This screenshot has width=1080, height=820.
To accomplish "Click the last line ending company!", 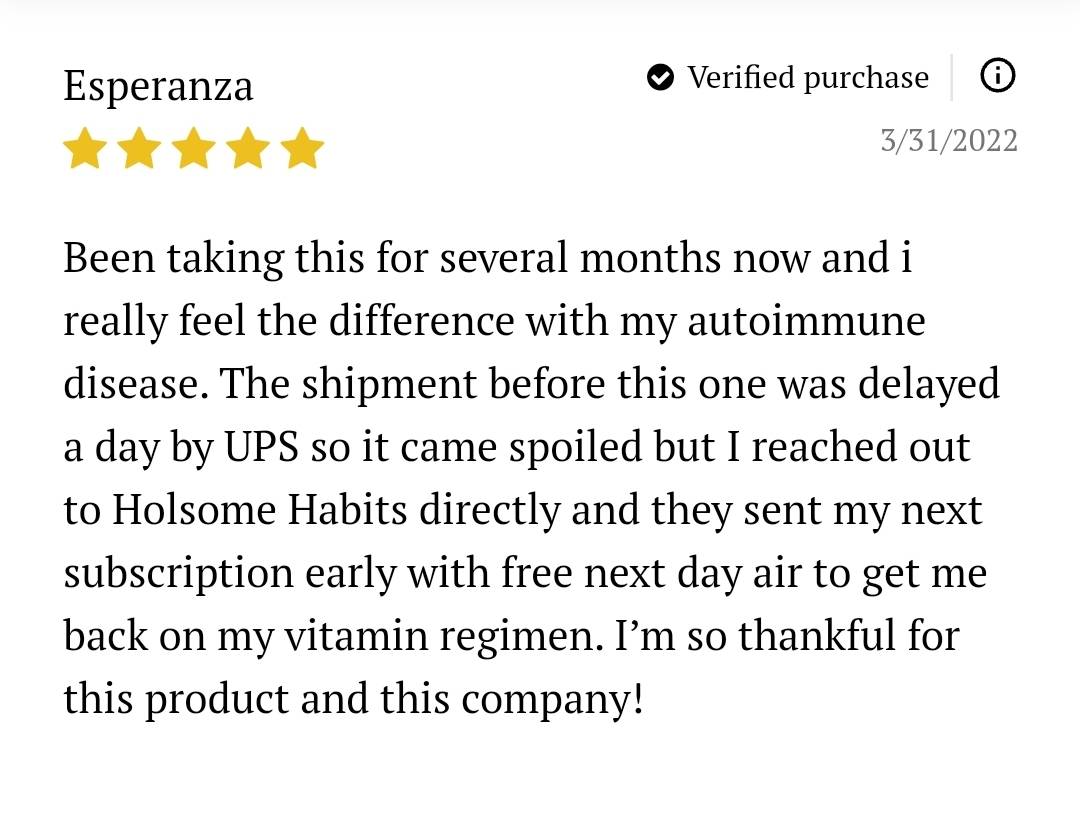I will (x=354, y=700).
